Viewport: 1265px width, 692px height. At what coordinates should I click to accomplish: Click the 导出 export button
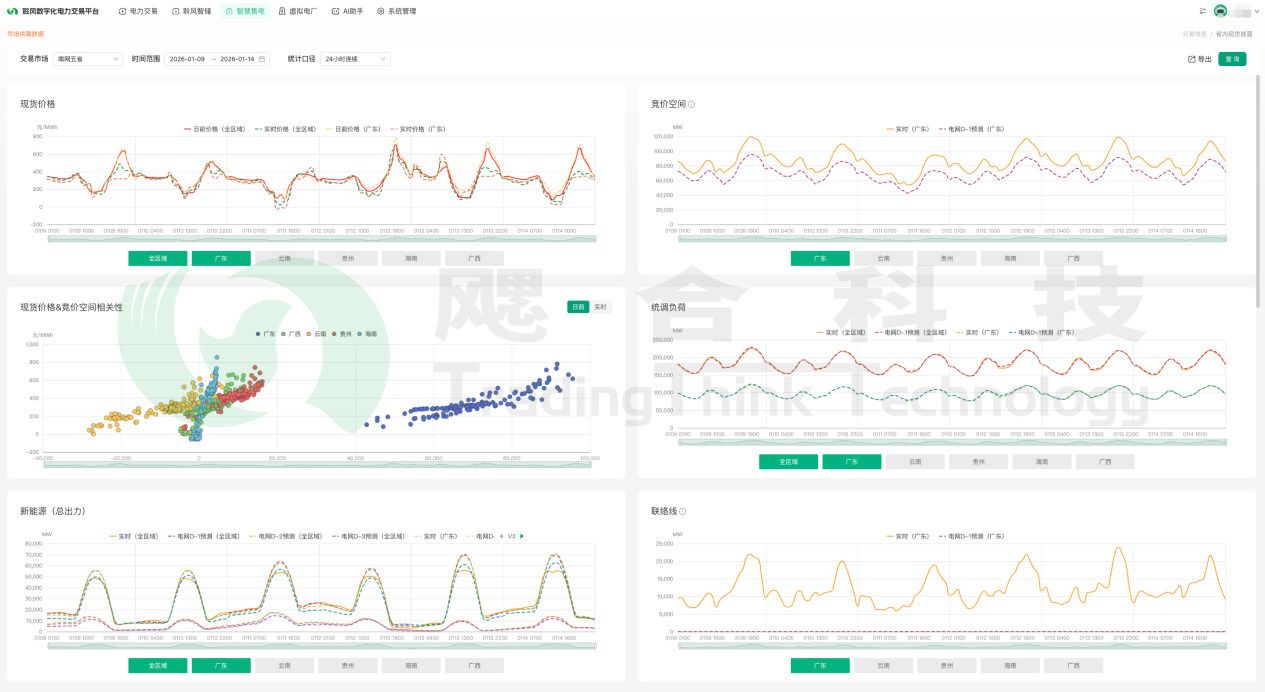pyautogui.click(x=1199, y=59)
